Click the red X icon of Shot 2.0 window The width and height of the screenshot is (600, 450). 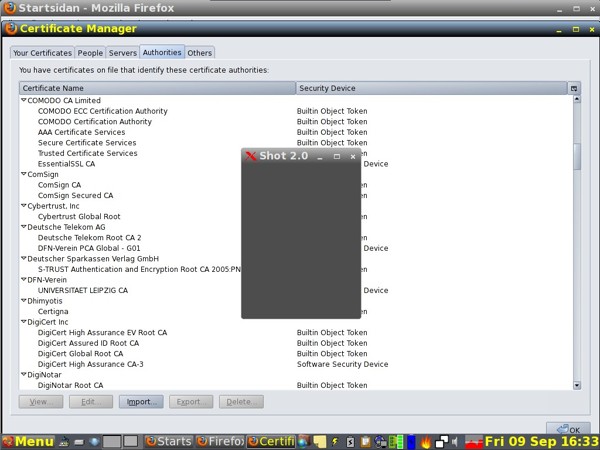[251, 156]
